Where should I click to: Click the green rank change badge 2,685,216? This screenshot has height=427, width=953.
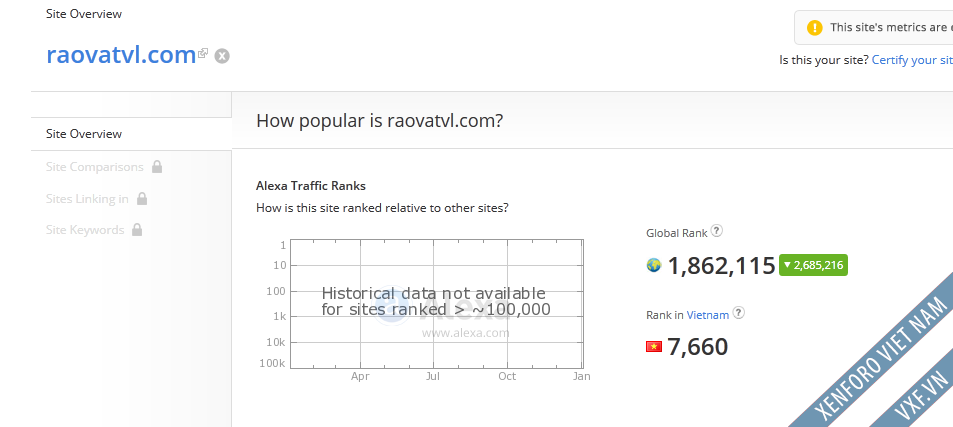813,266
